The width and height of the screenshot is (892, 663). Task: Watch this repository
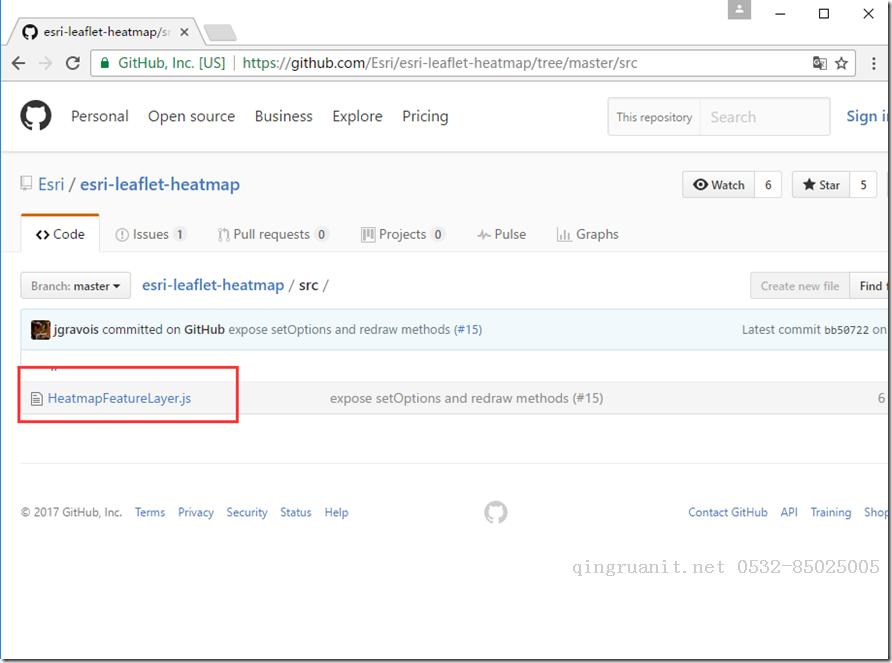pyautogui.click(x=719, y=185)
